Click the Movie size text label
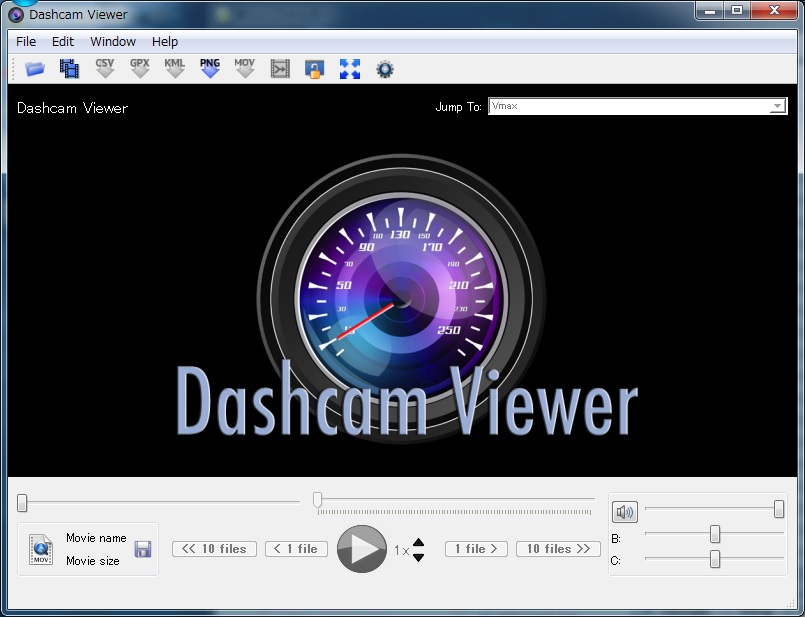 click(92, 561)
